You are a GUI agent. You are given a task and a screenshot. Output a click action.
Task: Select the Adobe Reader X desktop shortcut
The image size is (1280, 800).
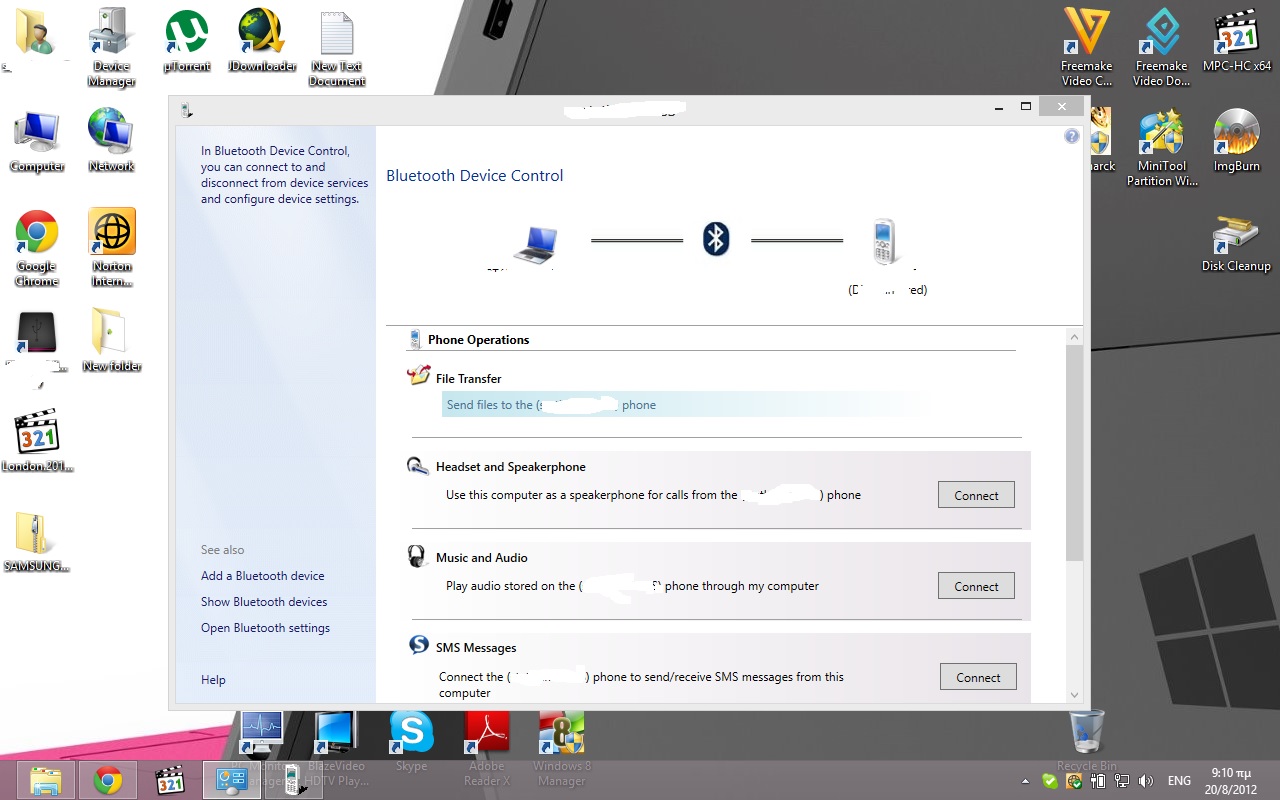pos(487,748)
